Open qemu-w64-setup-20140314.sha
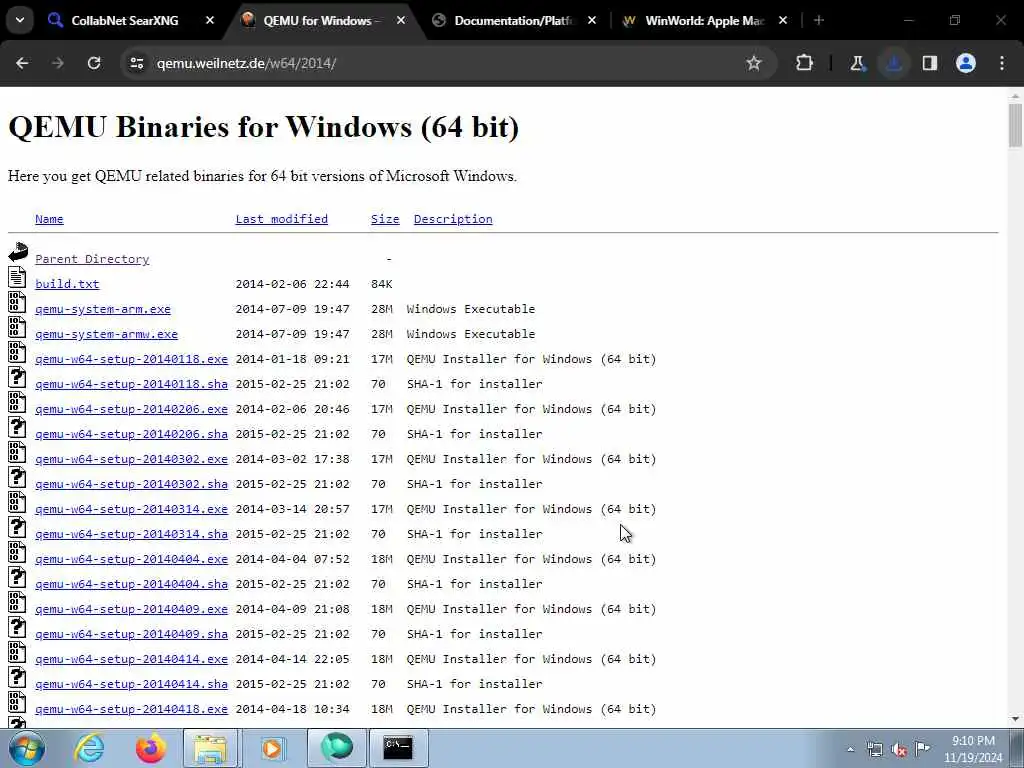 click(x=131, y=534)
